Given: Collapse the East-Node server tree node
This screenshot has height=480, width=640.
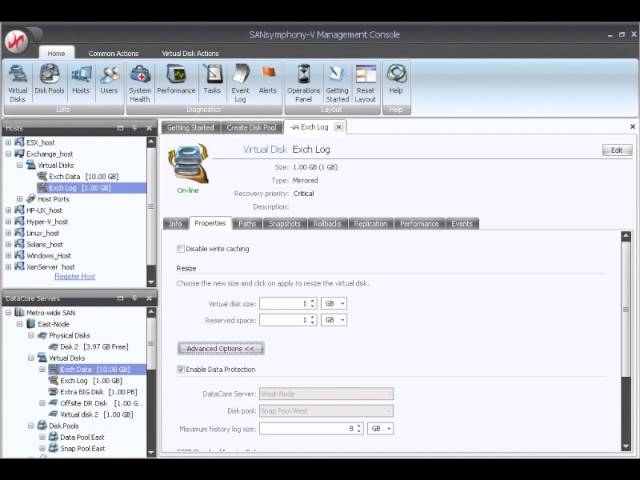Looking at the screenshot, I should [x=20, y=324].
